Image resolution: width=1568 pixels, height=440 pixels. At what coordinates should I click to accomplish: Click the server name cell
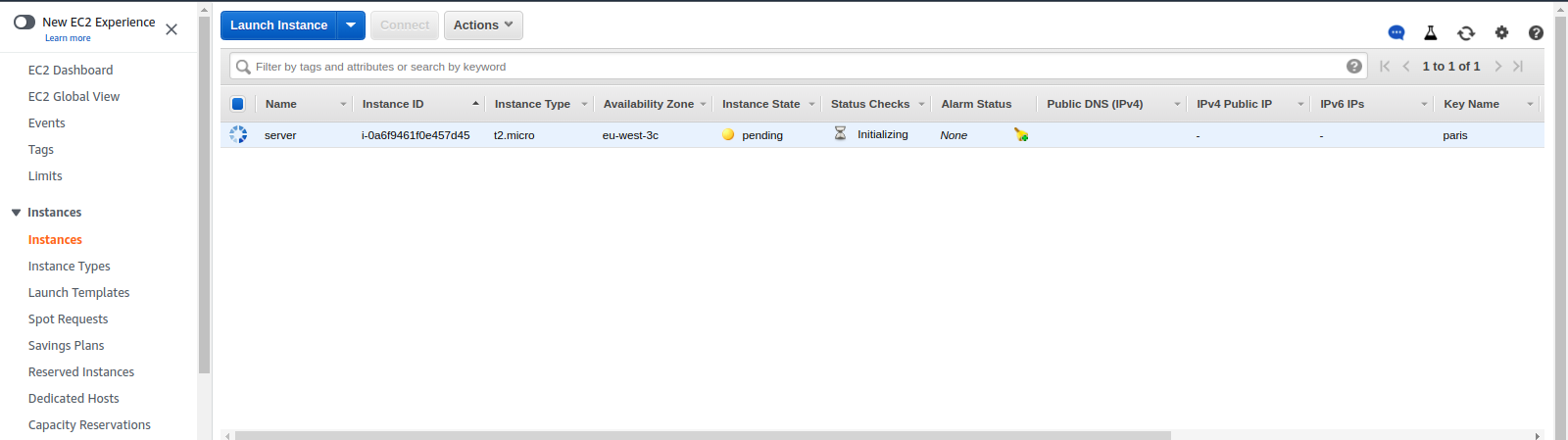(x=280, y=135)
